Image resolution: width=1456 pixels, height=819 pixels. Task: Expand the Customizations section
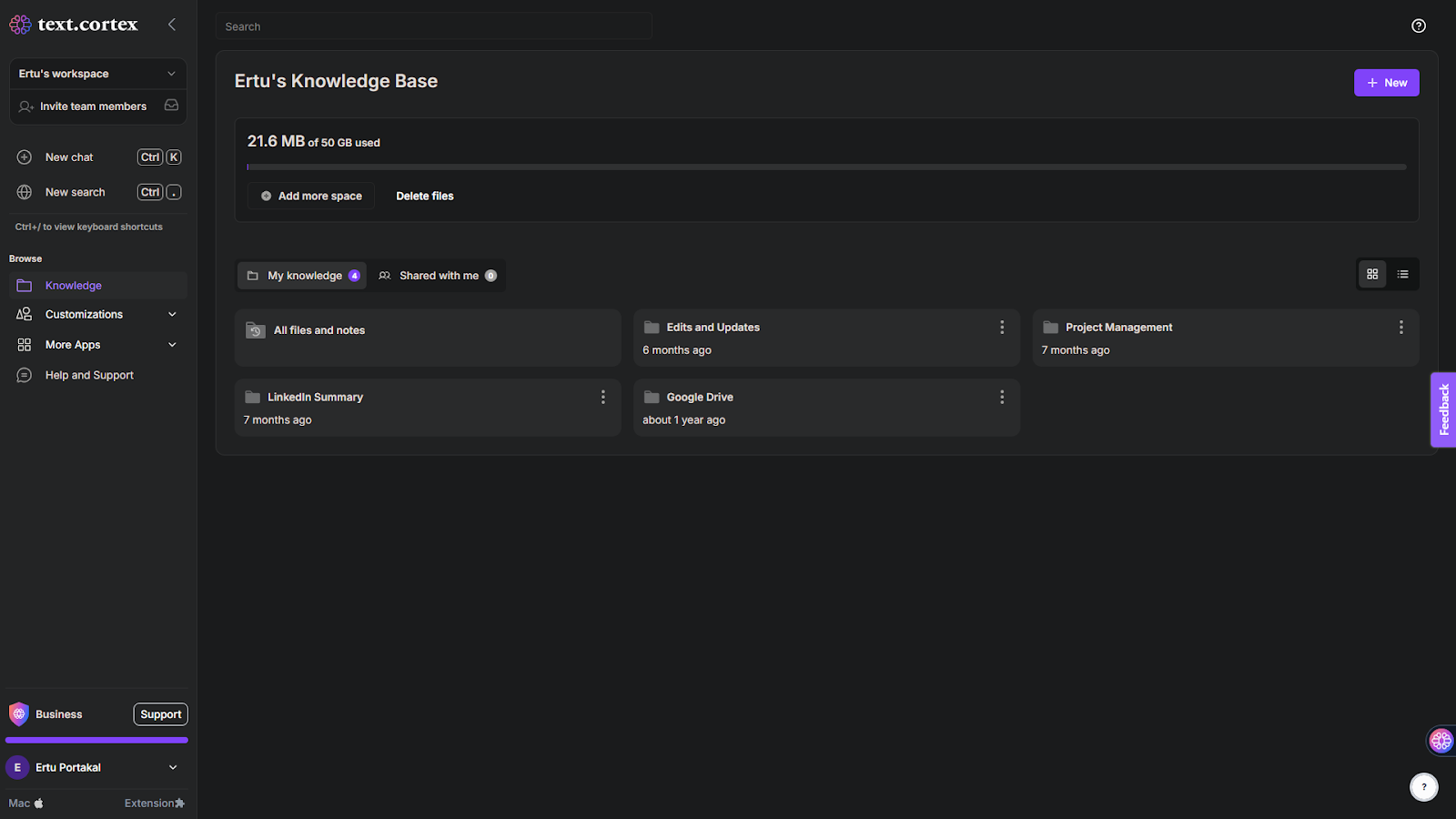pos(98,314)
